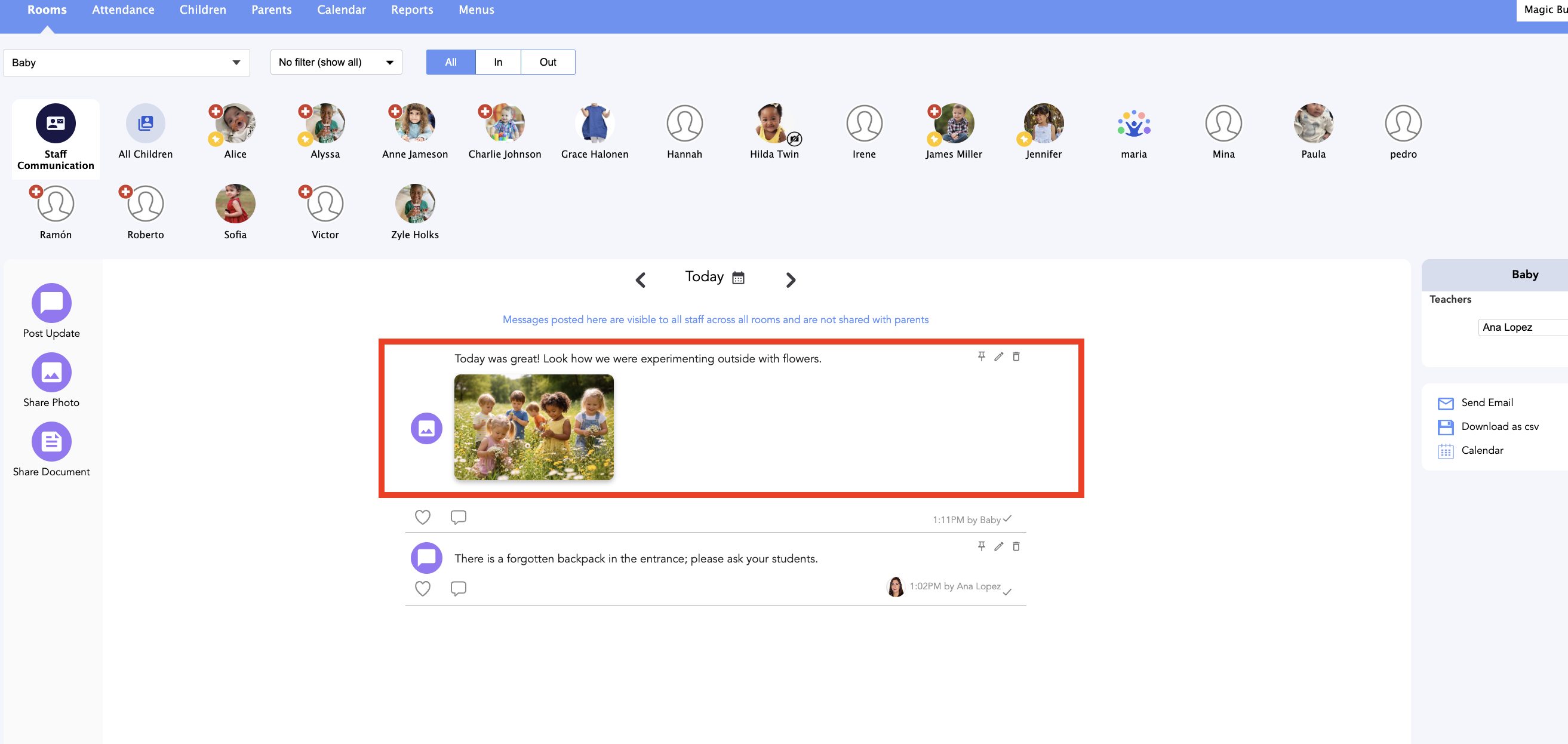
Task: Edit the forgotten backpack message
Action: pos(998,546)
